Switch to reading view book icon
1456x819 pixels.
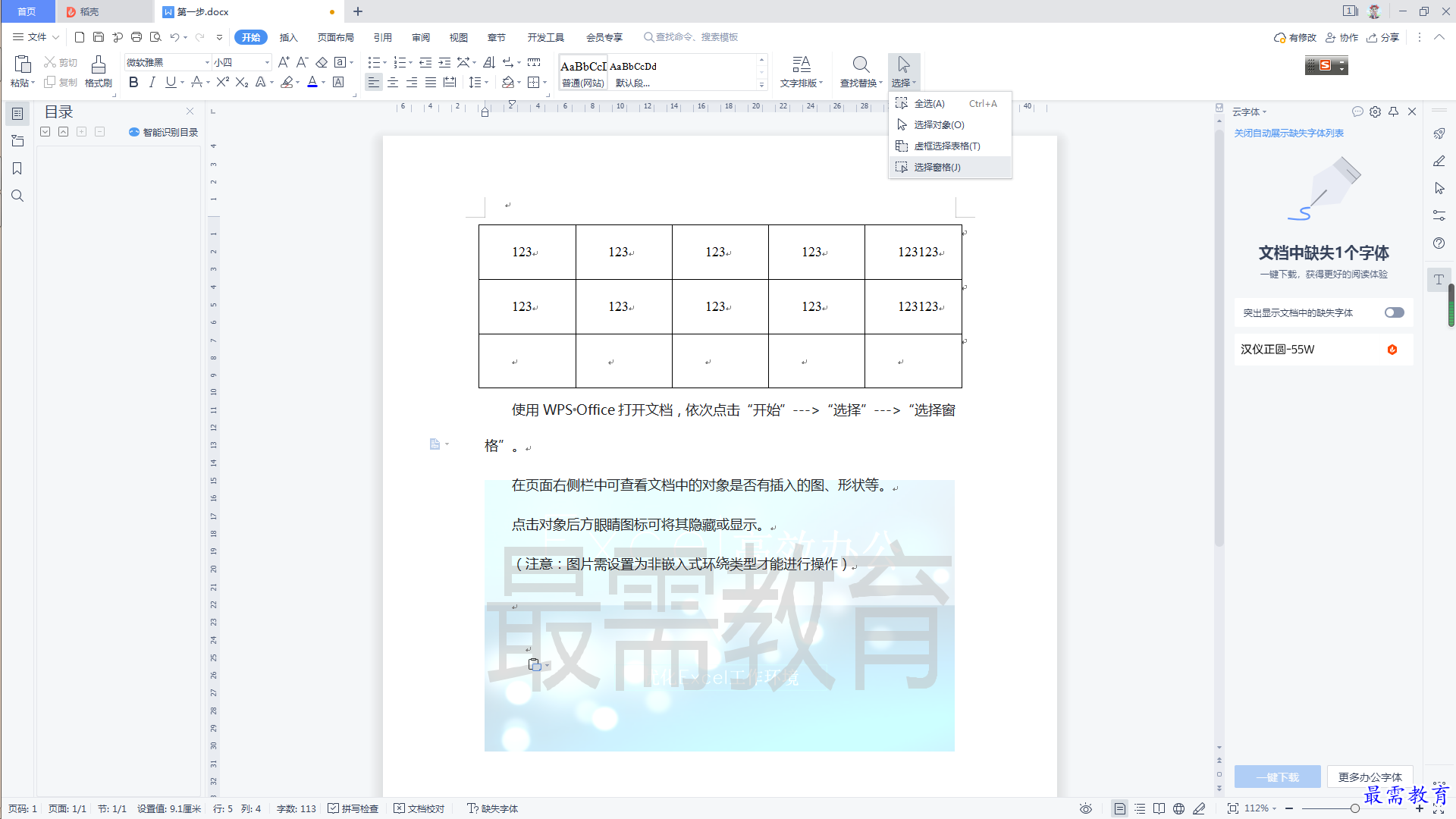coord(1159,808)
